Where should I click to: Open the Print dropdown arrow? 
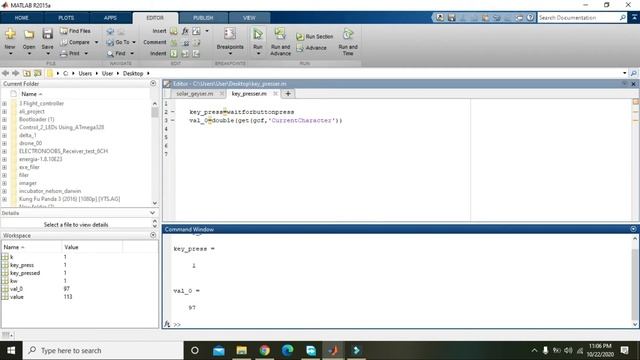point(86,53)
